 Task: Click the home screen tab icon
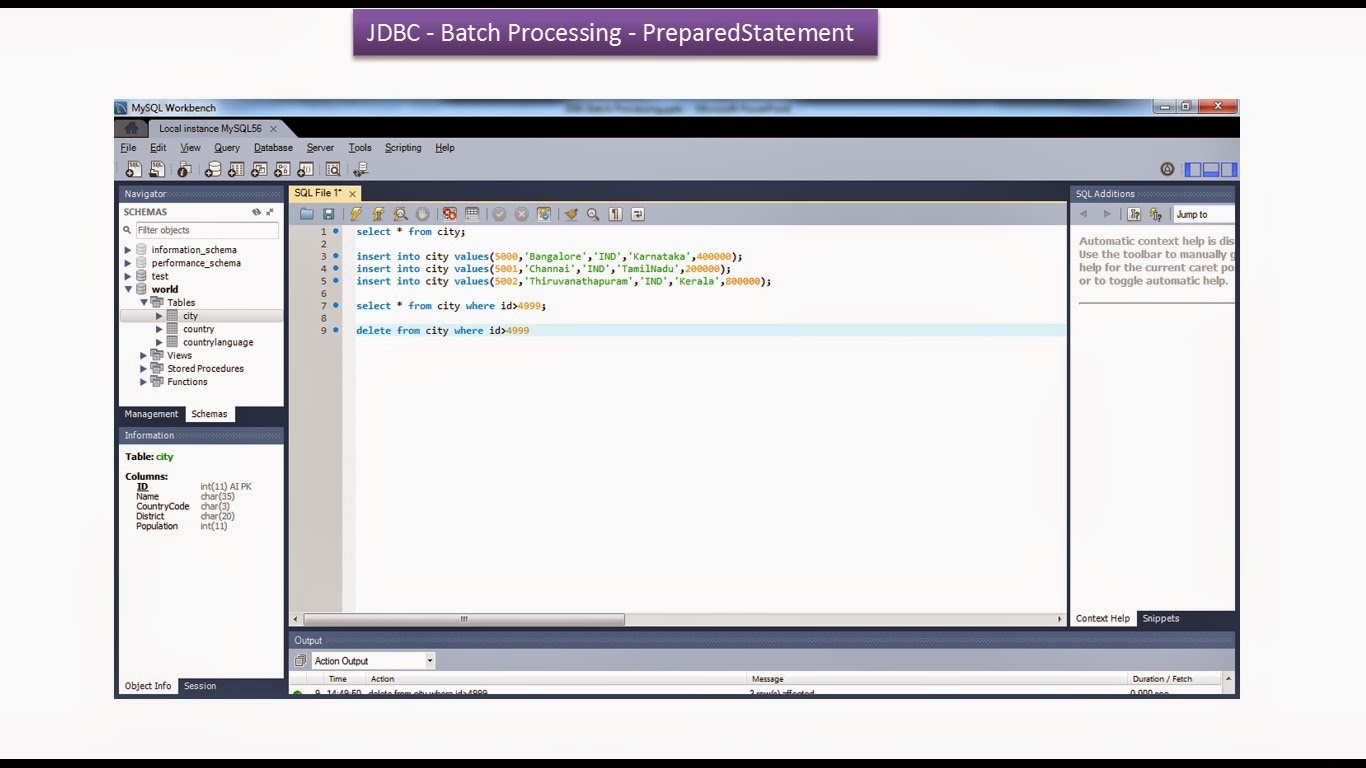tap(130, 128)
